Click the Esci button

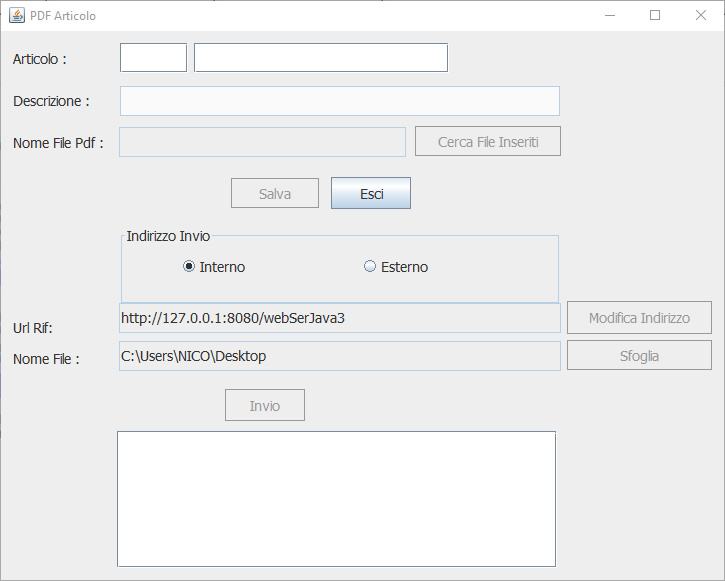pyautogui.click(x=371, y=193)
